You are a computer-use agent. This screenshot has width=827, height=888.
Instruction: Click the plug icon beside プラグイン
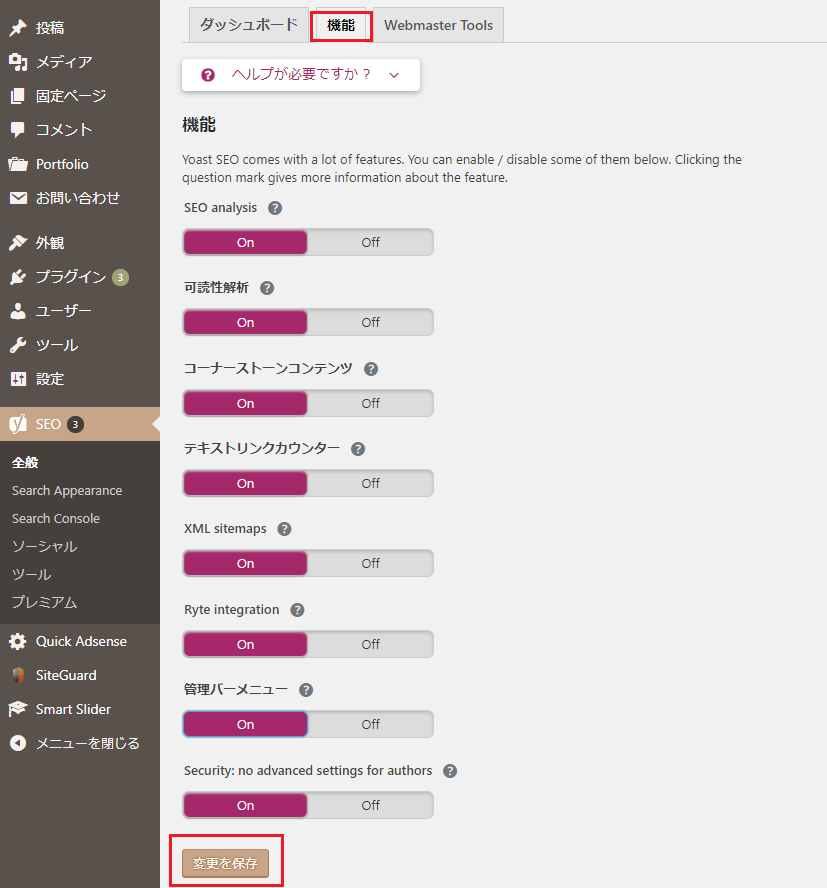pos(18,277)
